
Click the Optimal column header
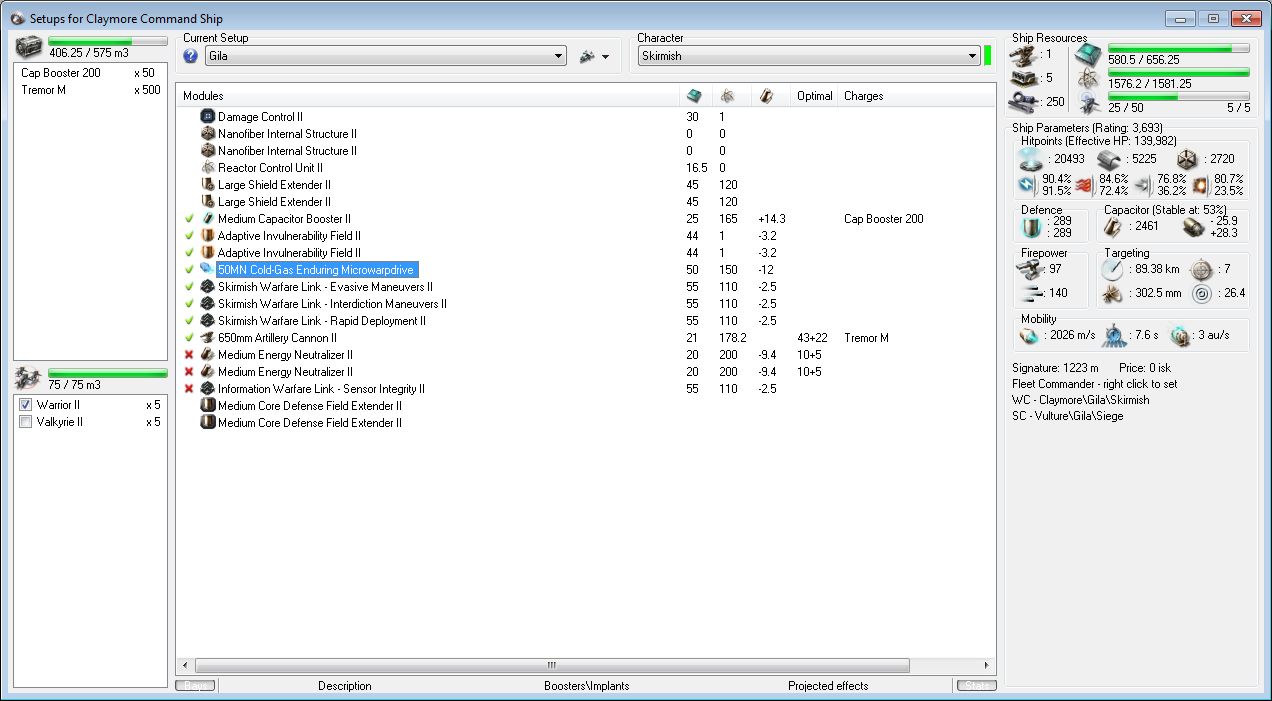click(x=815, y=96)
